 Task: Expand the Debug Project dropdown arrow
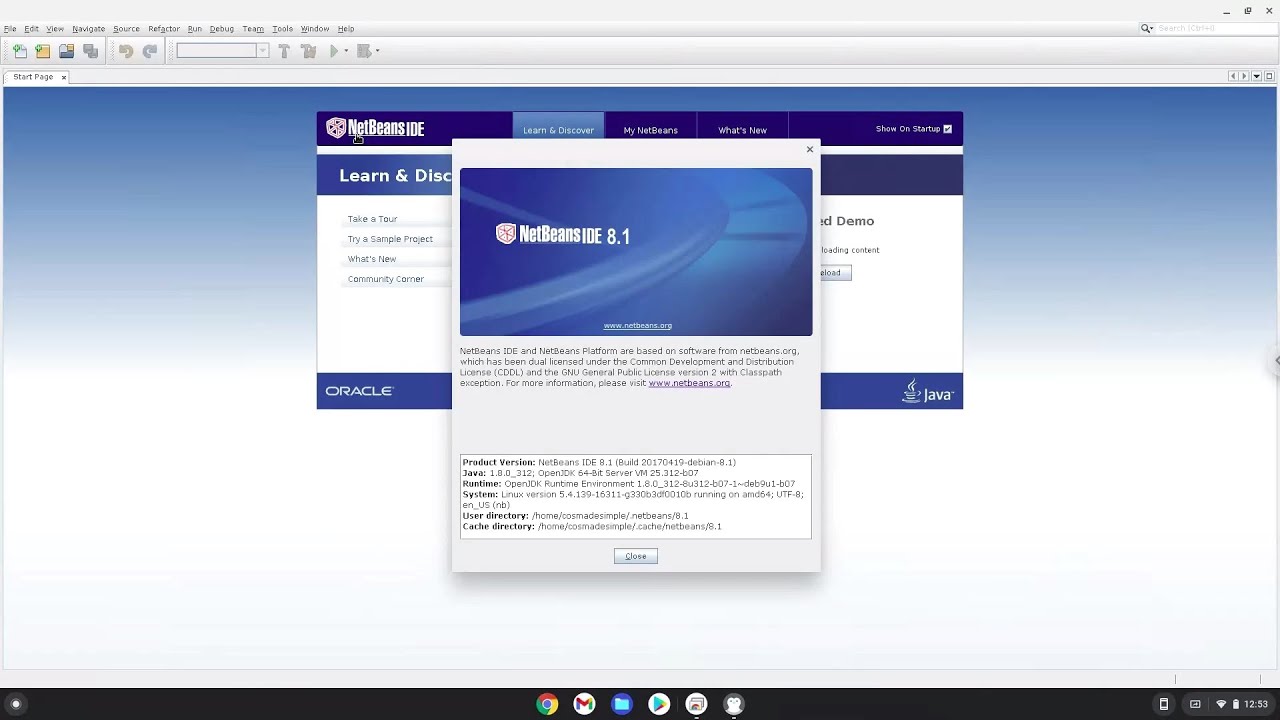(x=377, y=51)
